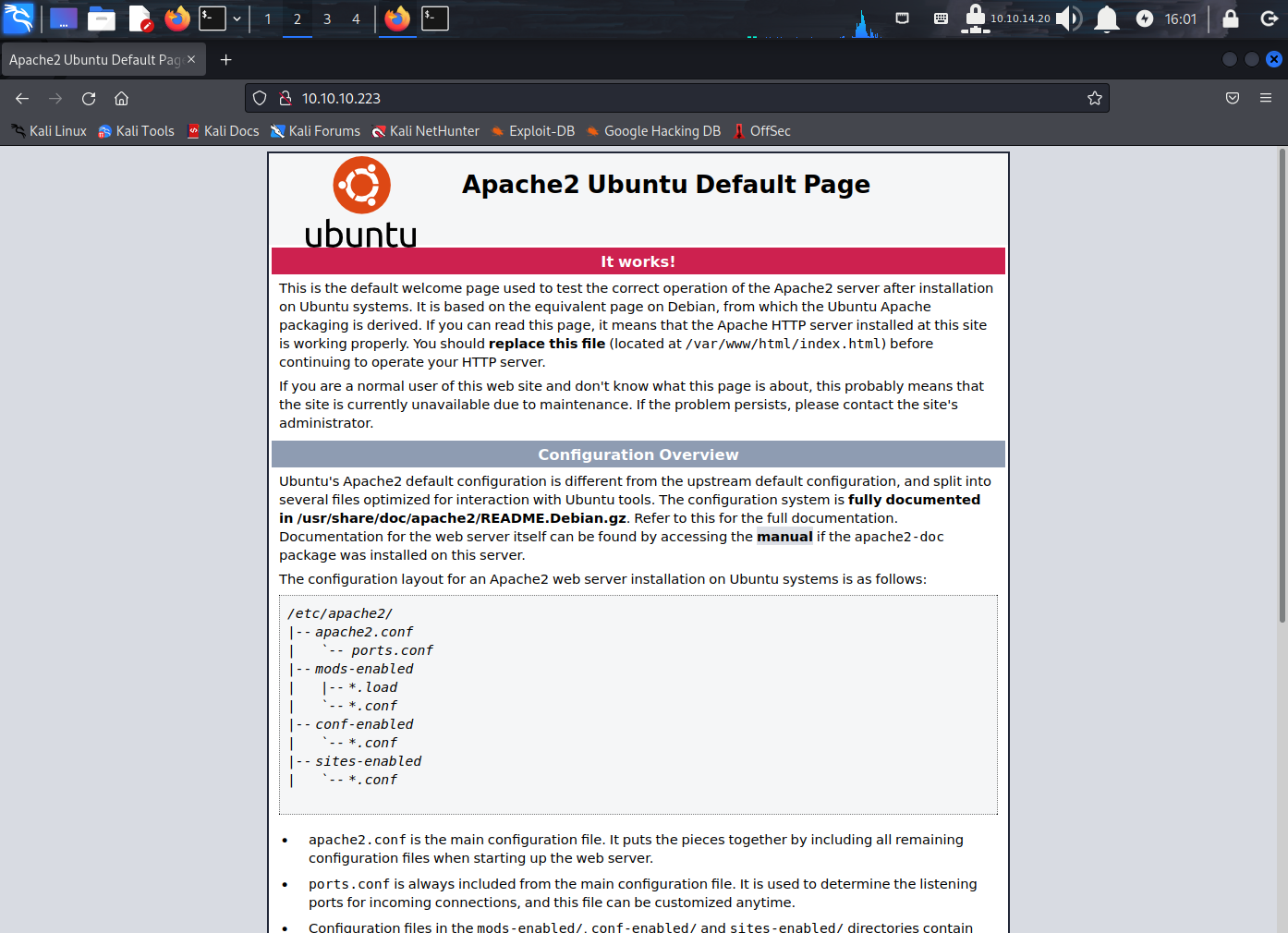Switch to workspace 4
The image size is (1288, 933).
356,18
